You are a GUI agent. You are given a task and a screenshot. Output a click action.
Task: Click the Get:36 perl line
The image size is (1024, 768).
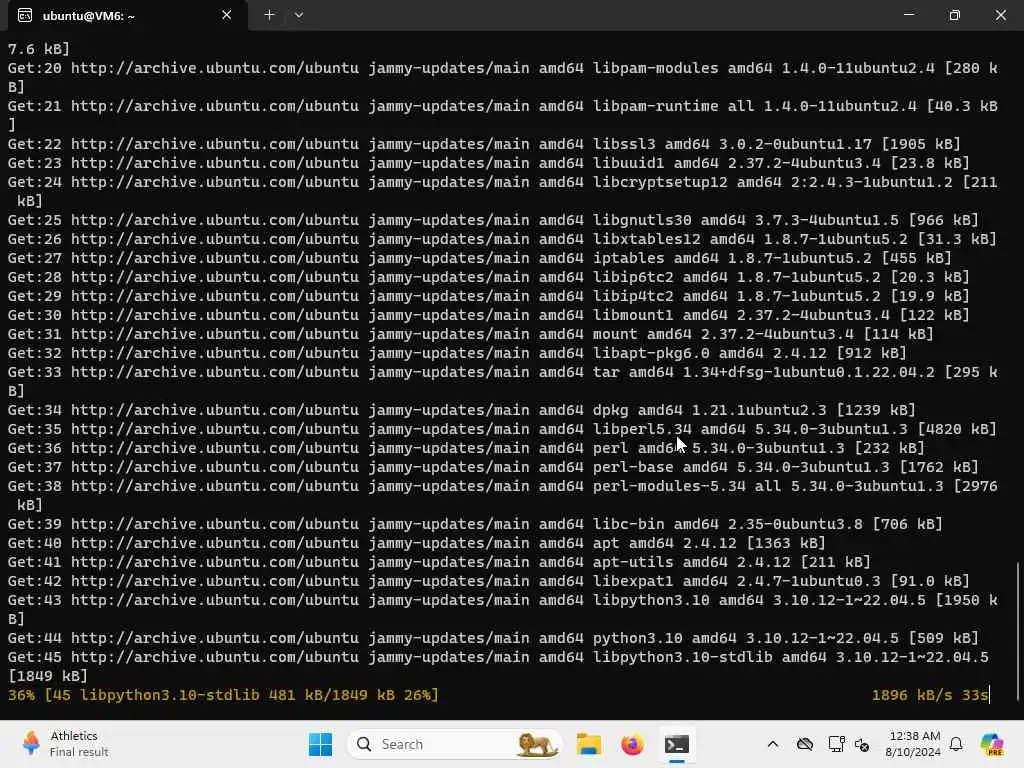point(466,448)
